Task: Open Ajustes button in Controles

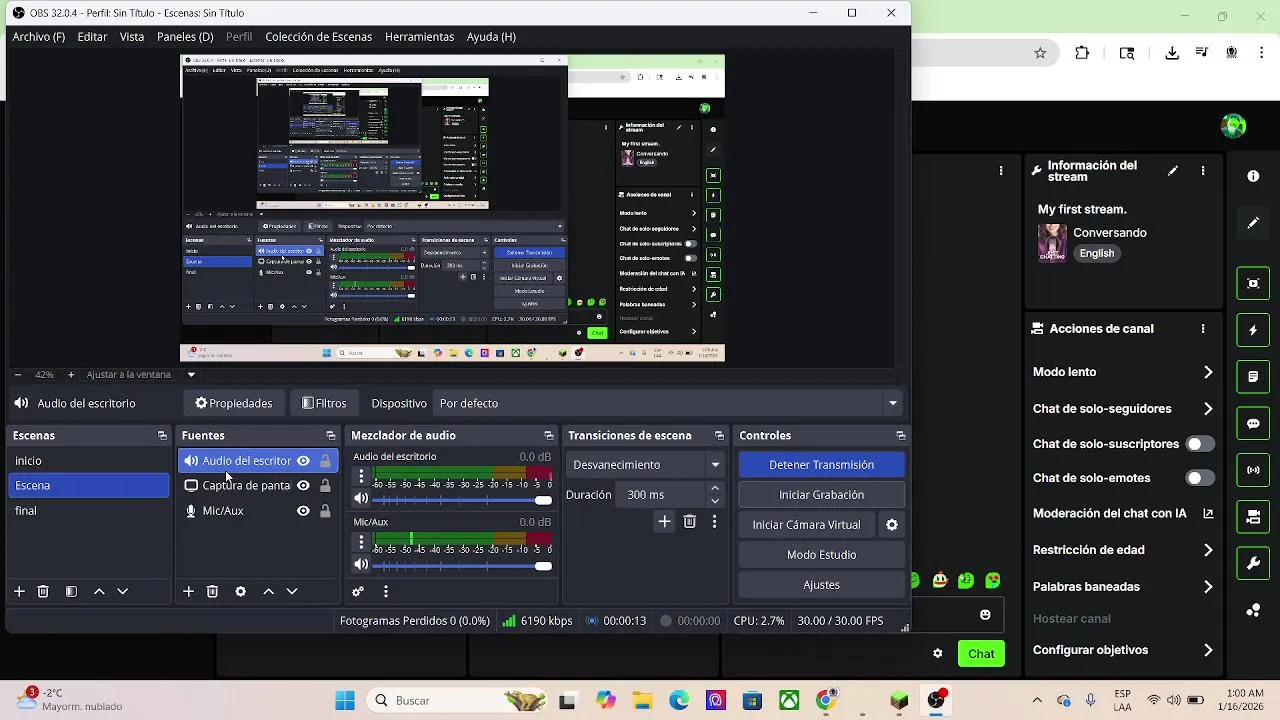Action: 821,585
